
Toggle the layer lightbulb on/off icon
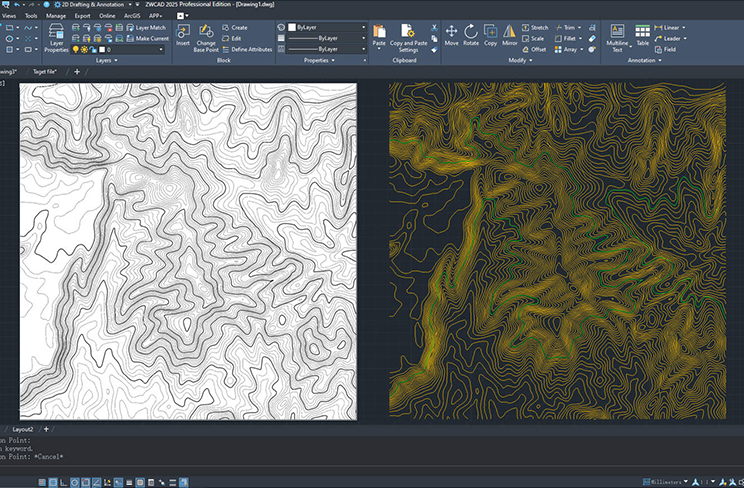77,48
